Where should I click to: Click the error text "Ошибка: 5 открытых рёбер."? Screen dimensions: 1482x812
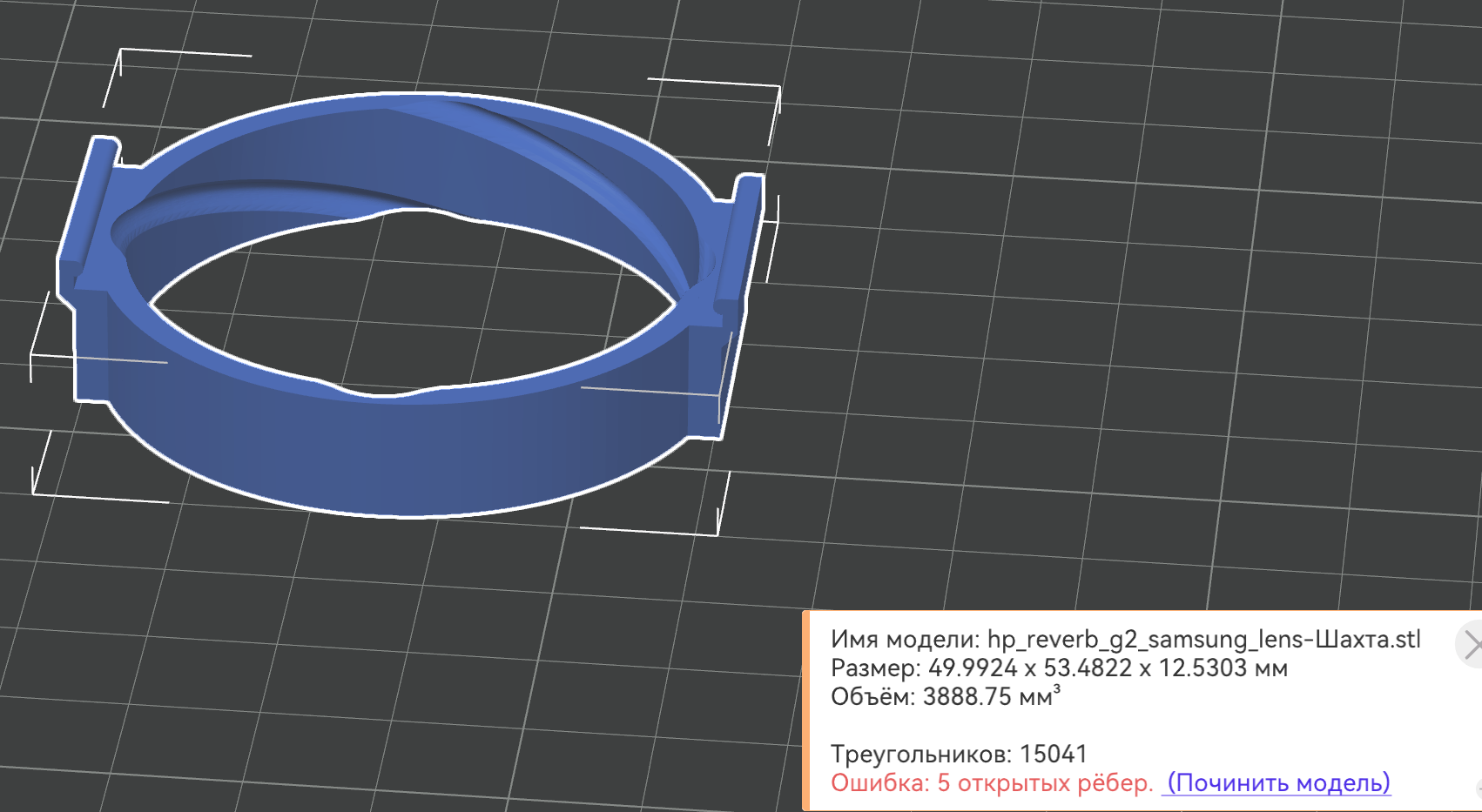pyautogui.click(x=992, y=782)
